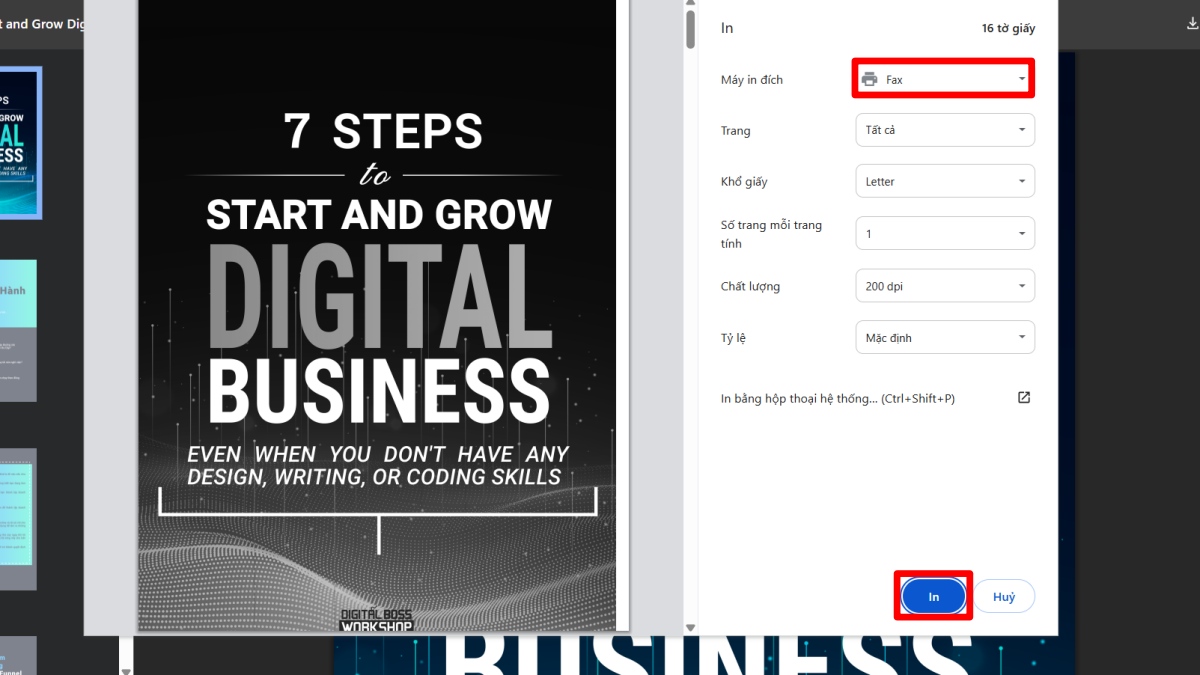Click the 'Tỷ lệ' label
Image resolution: width=1200 pixels, height=675 pixels.
(x=734, y=338)
